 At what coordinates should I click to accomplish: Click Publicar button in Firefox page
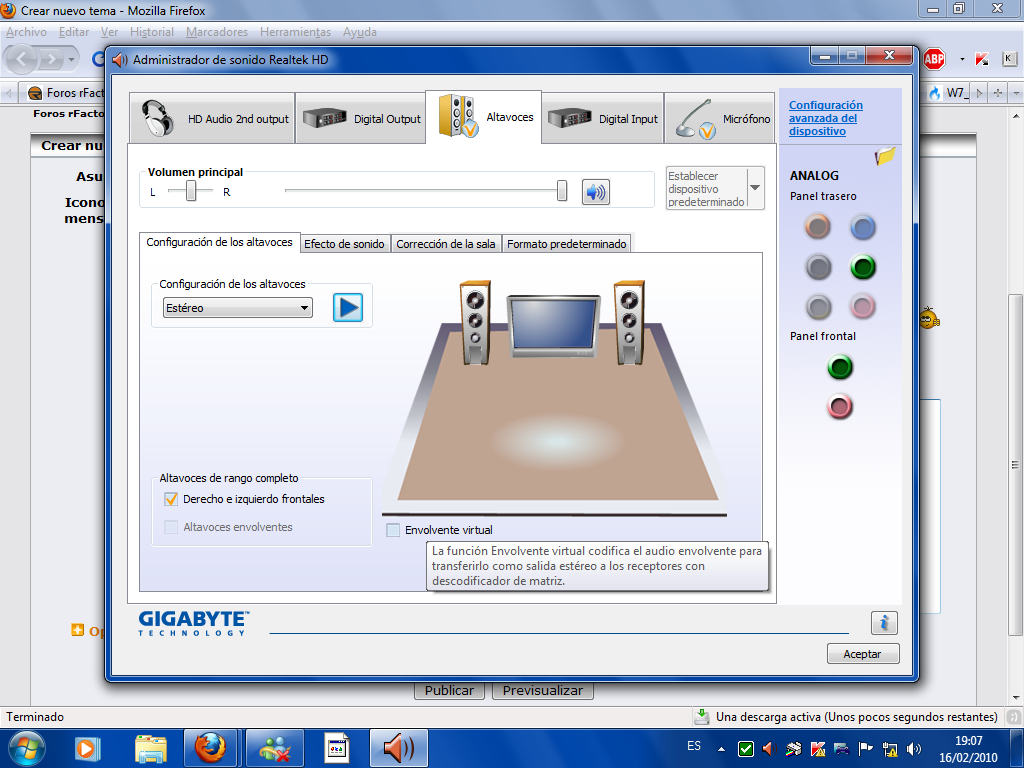(x=449, y=690)
